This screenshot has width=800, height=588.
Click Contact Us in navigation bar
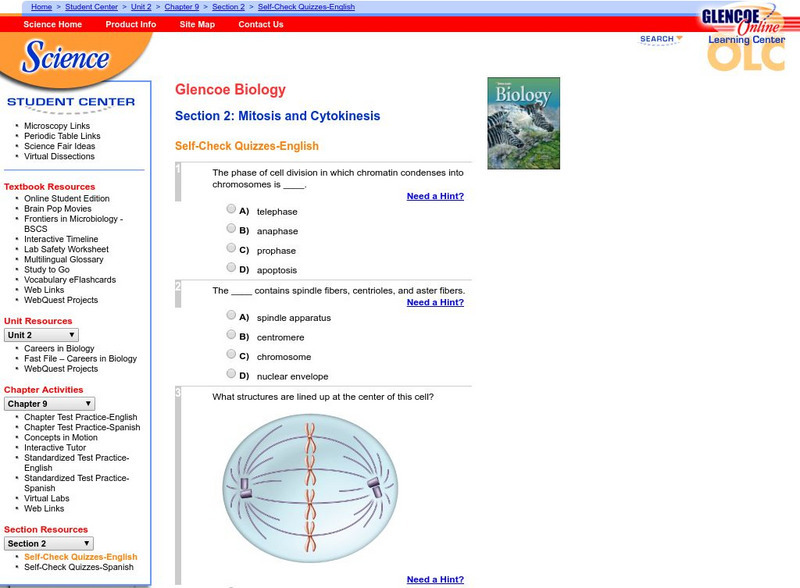pos(261,24)
